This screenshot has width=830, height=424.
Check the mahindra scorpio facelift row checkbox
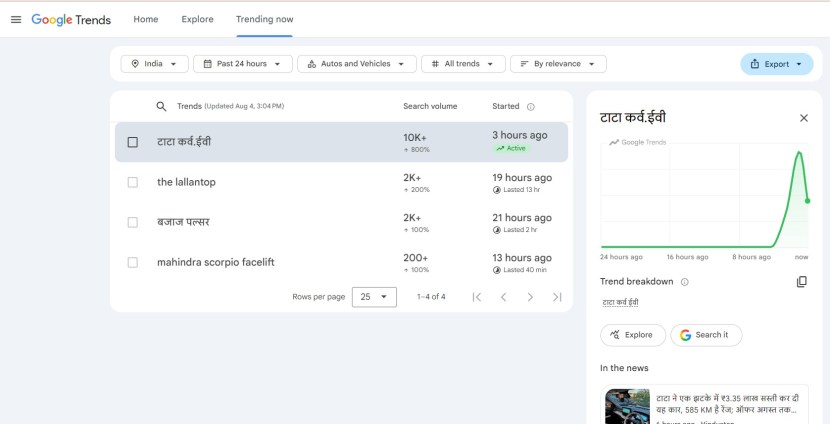click(133, 263)
